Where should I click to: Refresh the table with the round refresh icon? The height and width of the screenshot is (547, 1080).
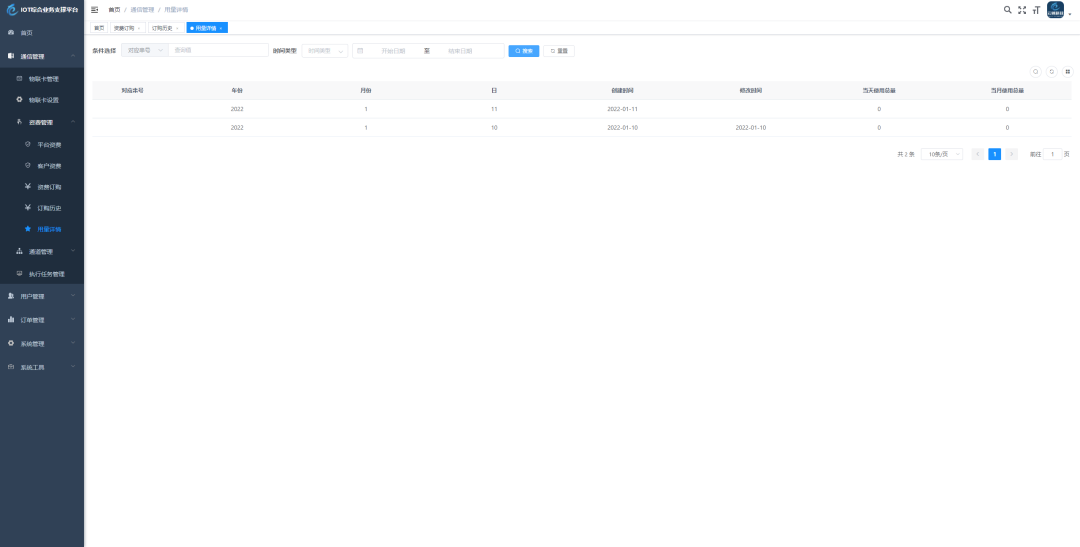point(1052,72)
